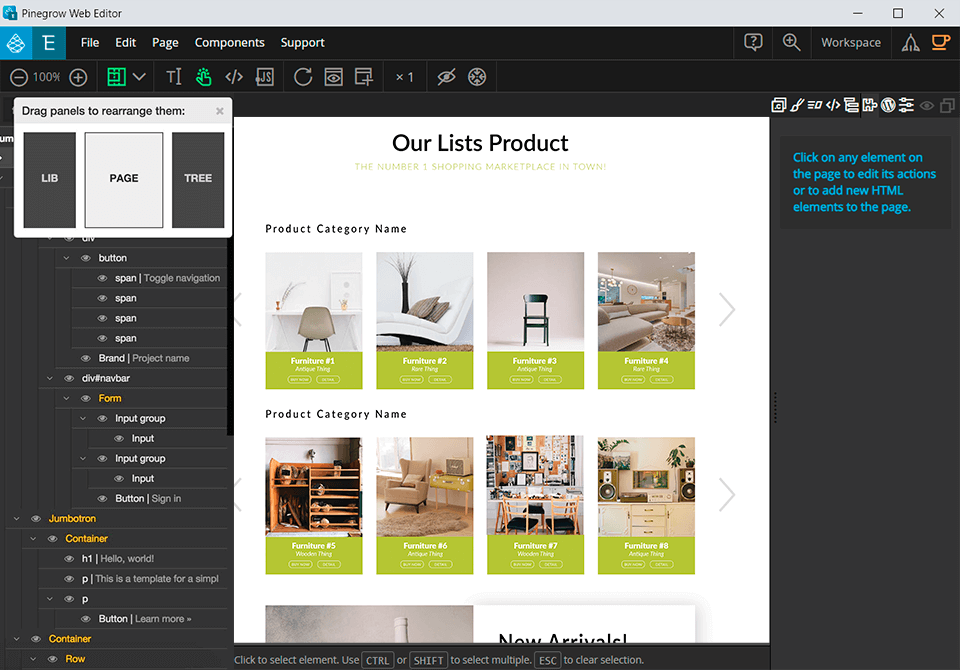Open the Workspace dropdown
The height and width of the screenshot is (670, 960).
(x=851, y=43)
